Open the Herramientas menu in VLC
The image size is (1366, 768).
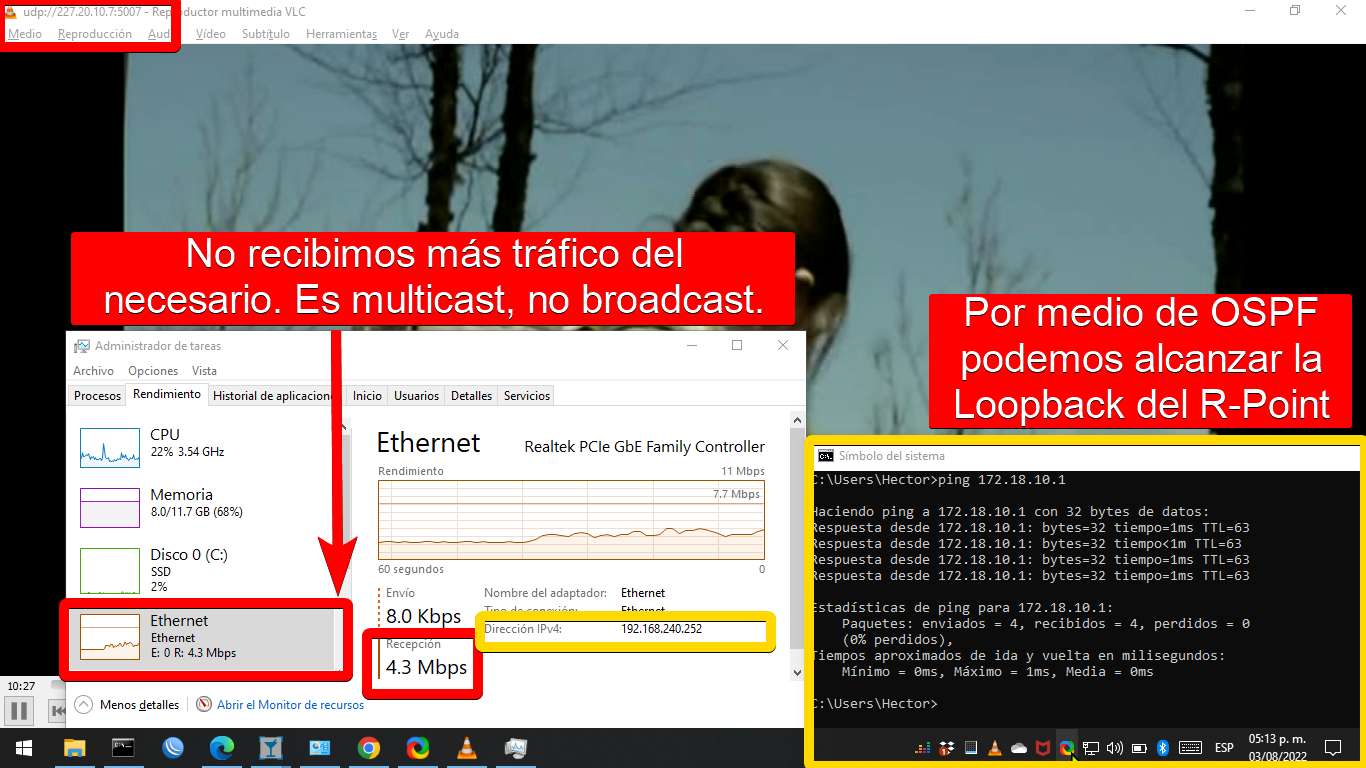coord(341,34)
